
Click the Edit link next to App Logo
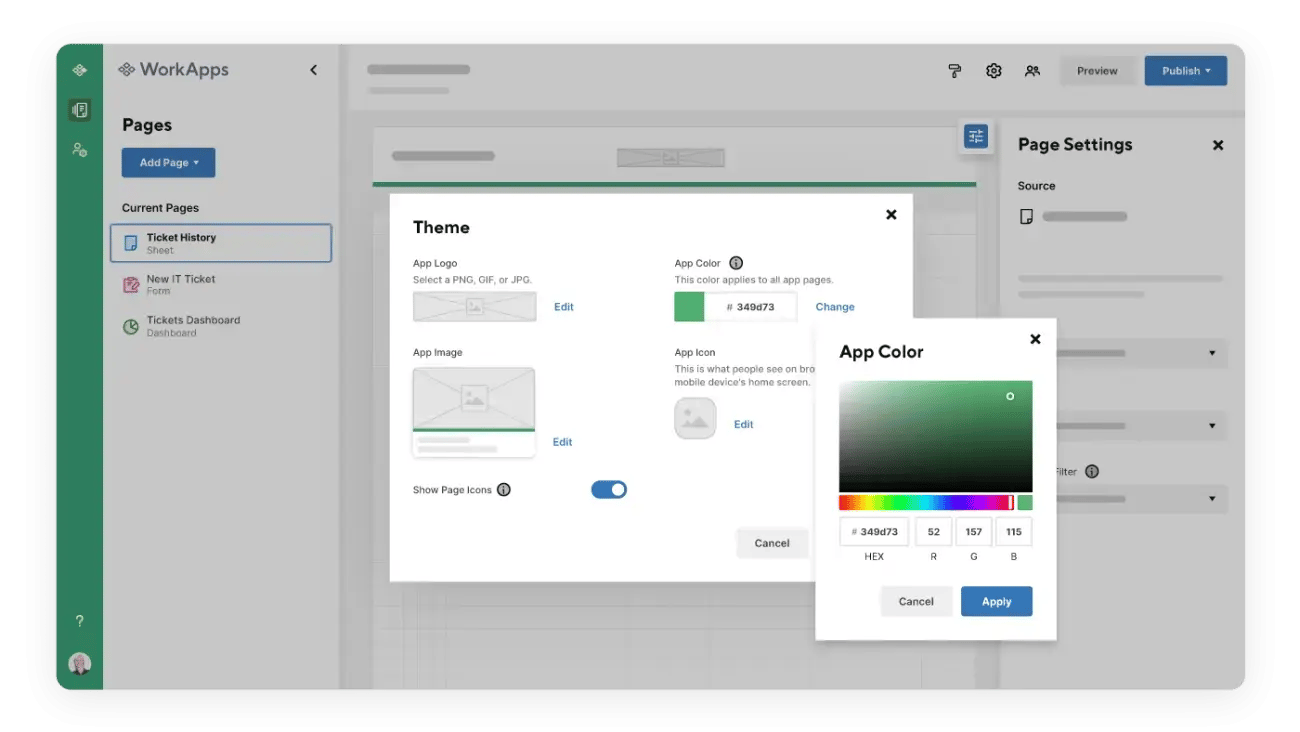pyautogui.click(x=564, y=307)
